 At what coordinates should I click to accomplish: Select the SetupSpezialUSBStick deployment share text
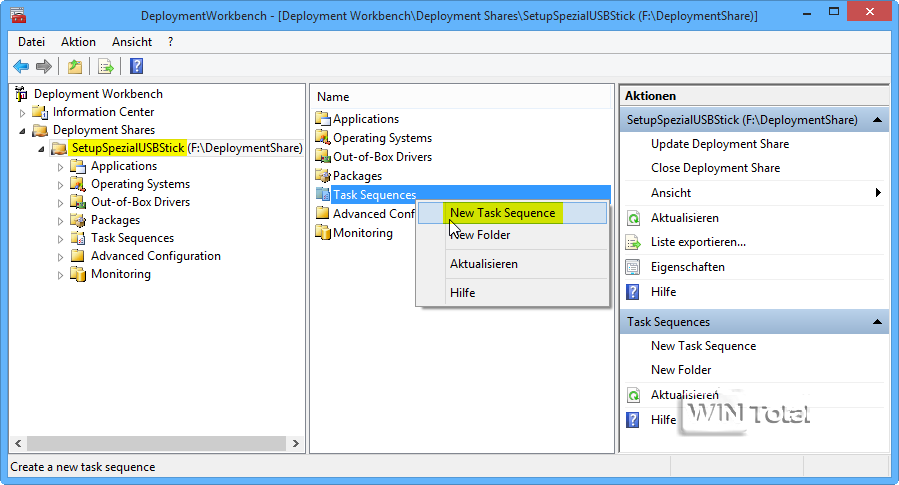(128, 148)
